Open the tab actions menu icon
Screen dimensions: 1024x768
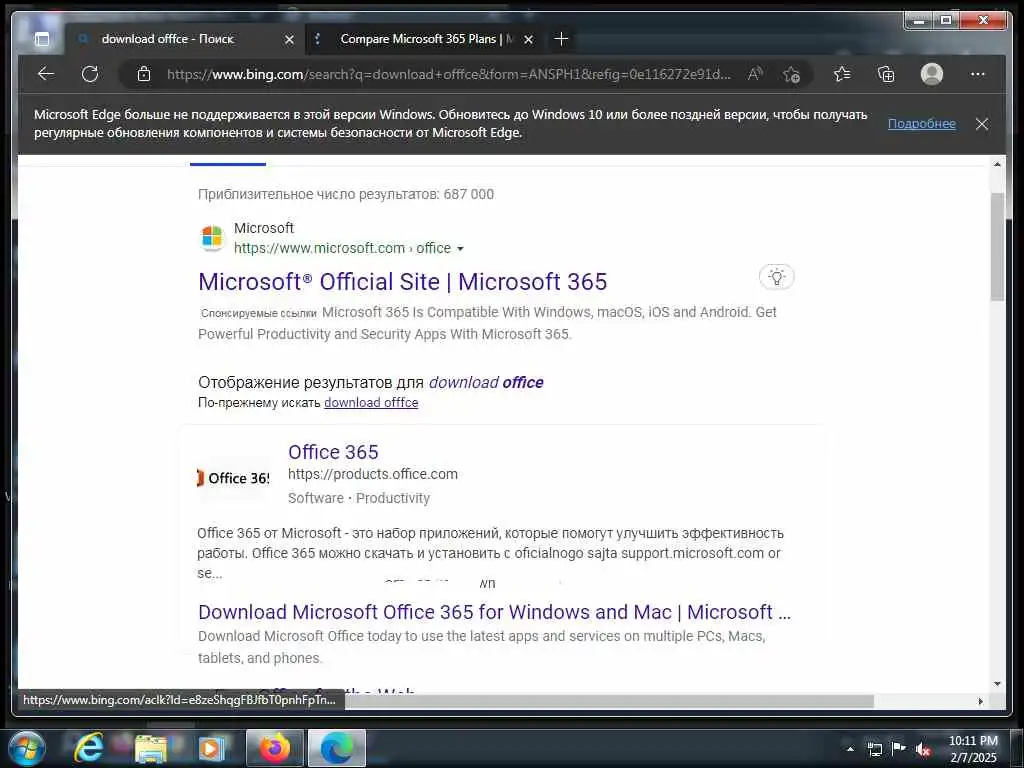pyautogui.click(x=42, y=39)
